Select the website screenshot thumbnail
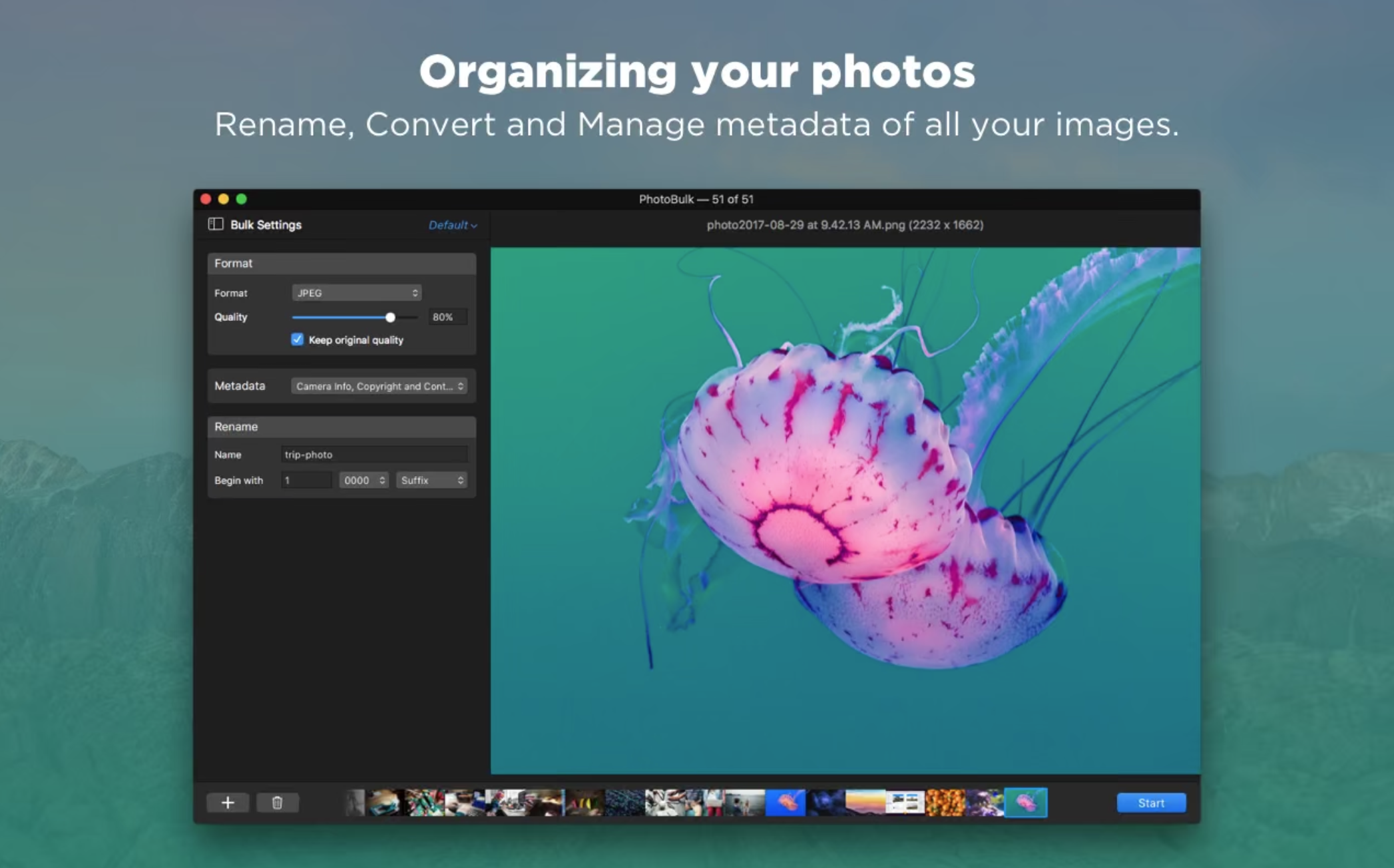 [905, 803]
